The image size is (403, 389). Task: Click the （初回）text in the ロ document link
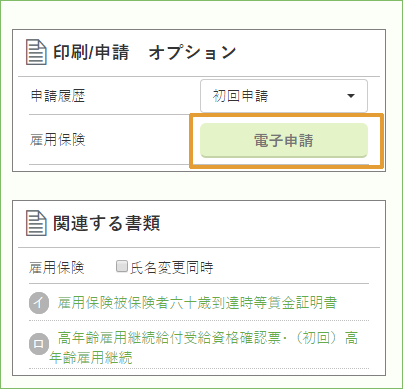[x=316, y=338]
